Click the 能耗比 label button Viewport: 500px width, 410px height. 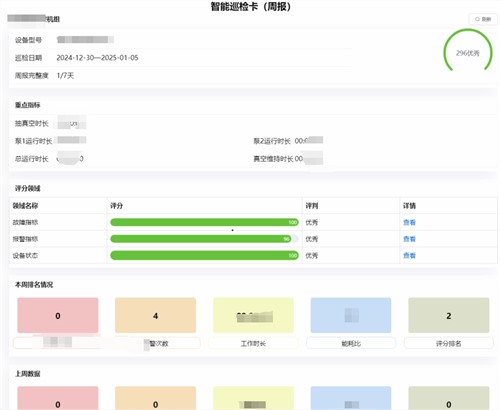351,343
